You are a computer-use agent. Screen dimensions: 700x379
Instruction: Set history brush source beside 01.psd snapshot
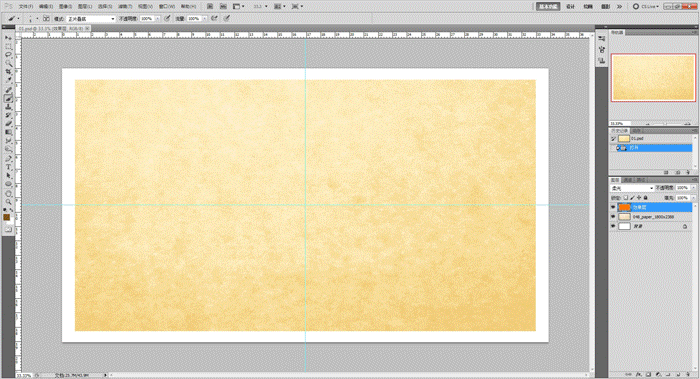tap(613, 138)
